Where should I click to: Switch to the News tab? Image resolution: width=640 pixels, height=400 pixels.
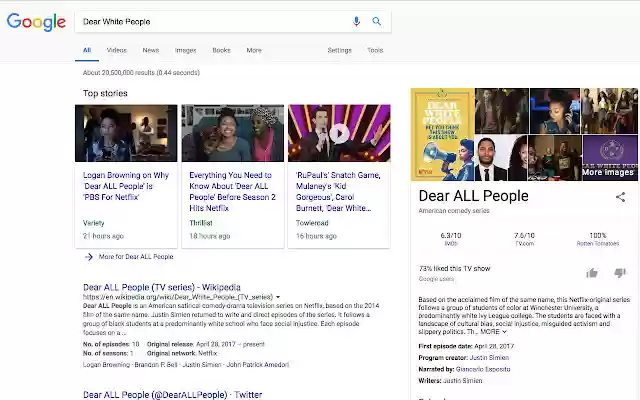pyautogui.click(x=151, y=50)
